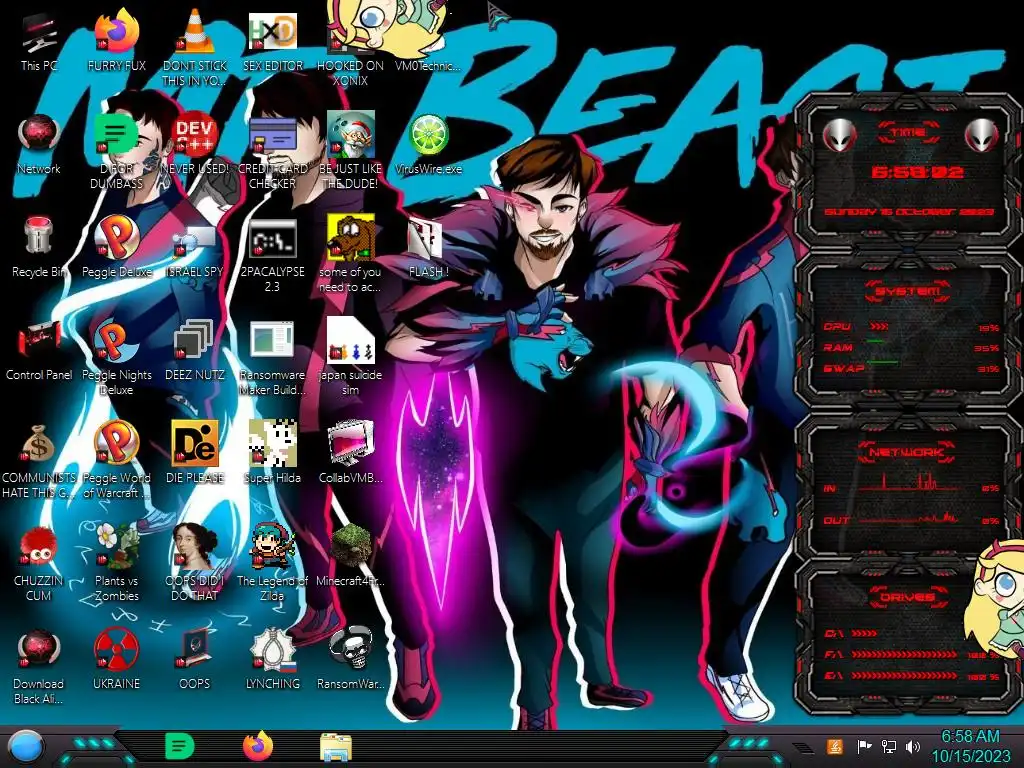Click the Start orb on the taskbar
1024x768 pixels.
pos(26,747)
